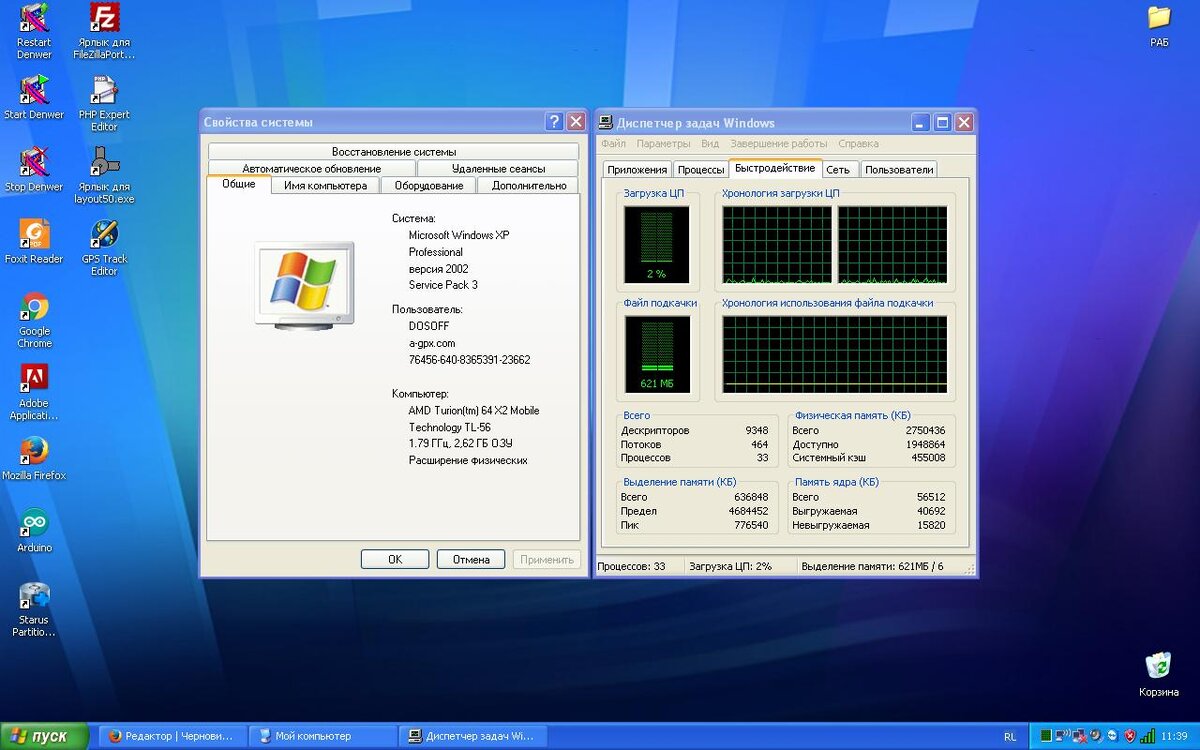This screenshot has height=750, width=1200.
Task: Click the Невыгружаемая value 15820
Action: pyautogui.click(x=931, y=525)
